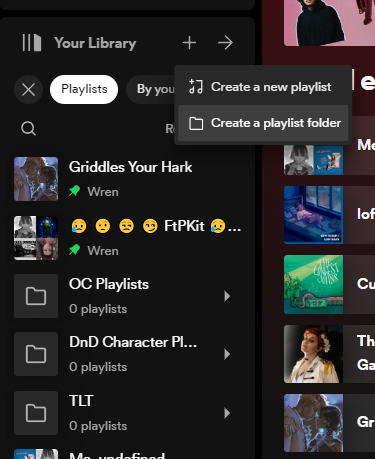Image resolution: width=375 pixels, height=459 pixels.
Task: Open library search with the magnifier icon
Action: tap(28, 128)
